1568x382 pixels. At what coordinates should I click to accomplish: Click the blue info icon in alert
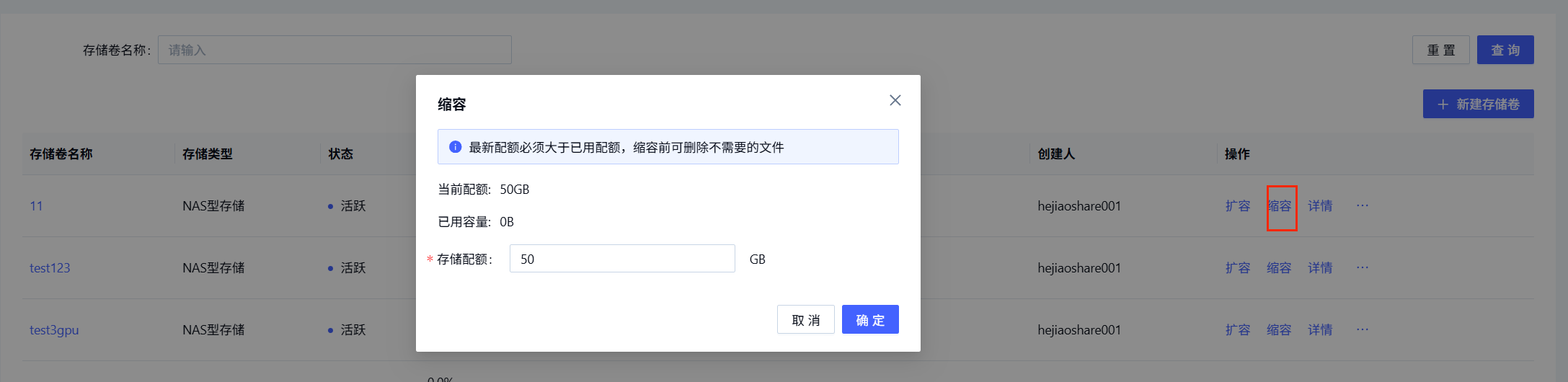coord(455,147)
